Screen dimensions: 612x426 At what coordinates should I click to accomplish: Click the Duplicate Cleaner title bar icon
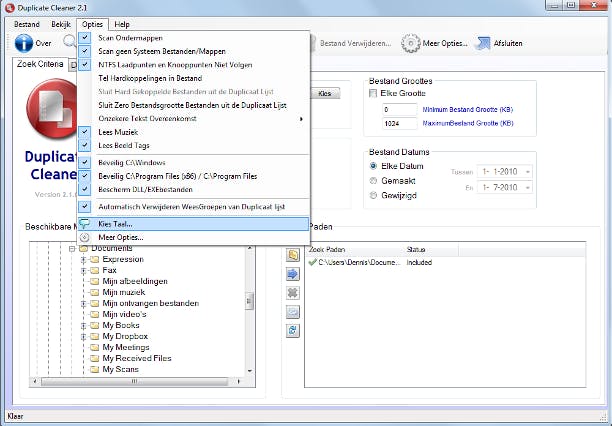click(9, 8)
